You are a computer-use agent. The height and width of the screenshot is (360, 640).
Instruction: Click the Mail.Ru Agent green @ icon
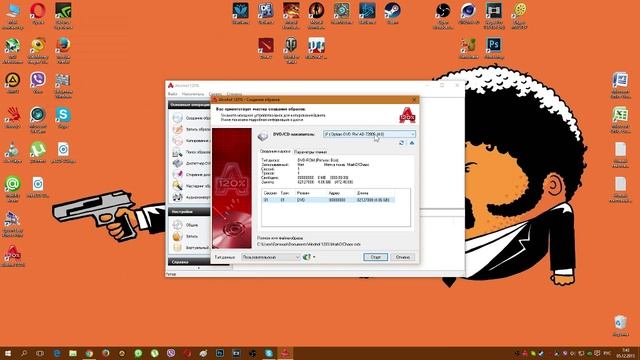click(13, 189)
